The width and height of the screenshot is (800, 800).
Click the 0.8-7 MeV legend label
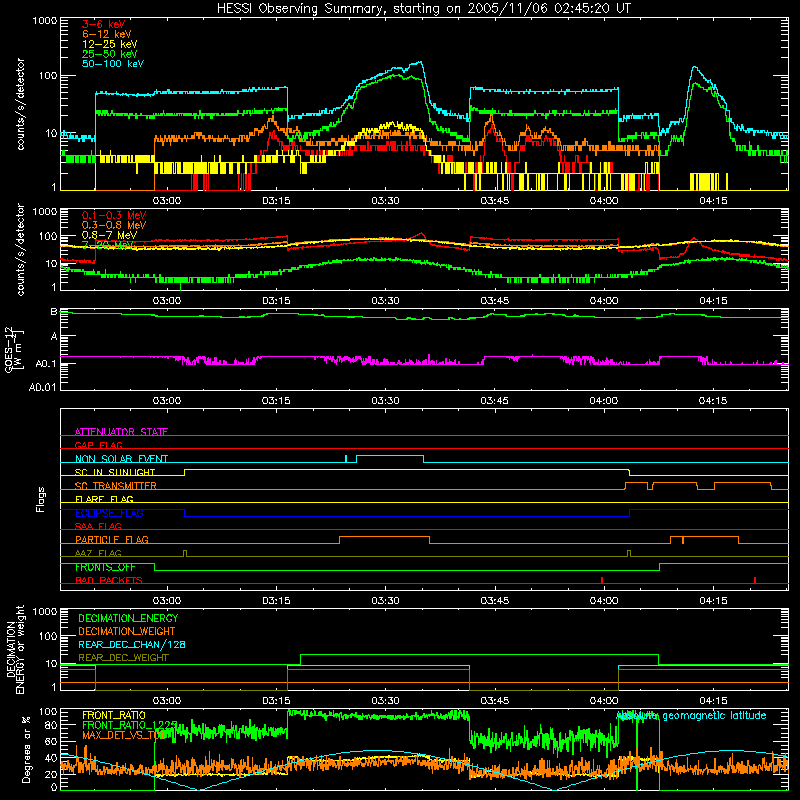click(x=110, y=235)
